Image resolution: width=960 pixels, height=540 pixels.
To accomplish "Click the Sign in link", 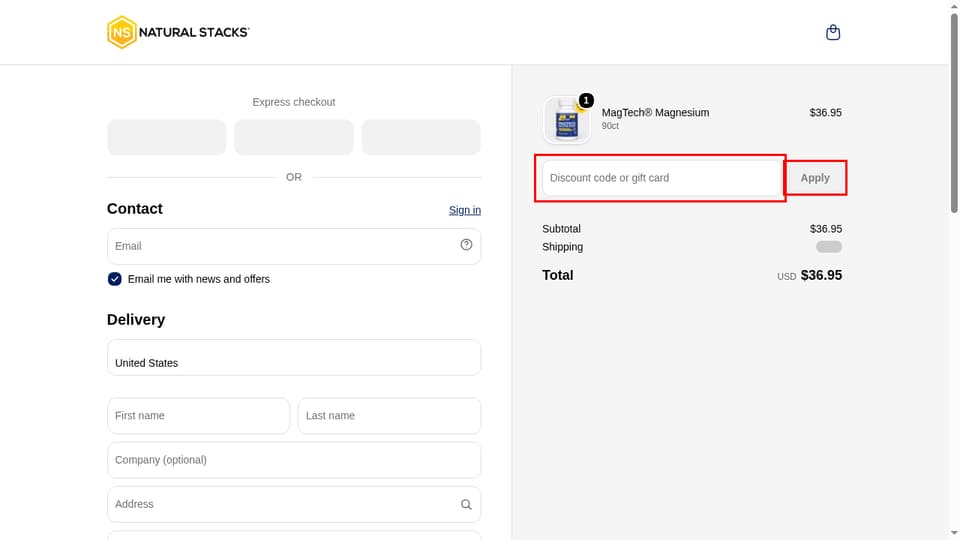I will [465, 210].
